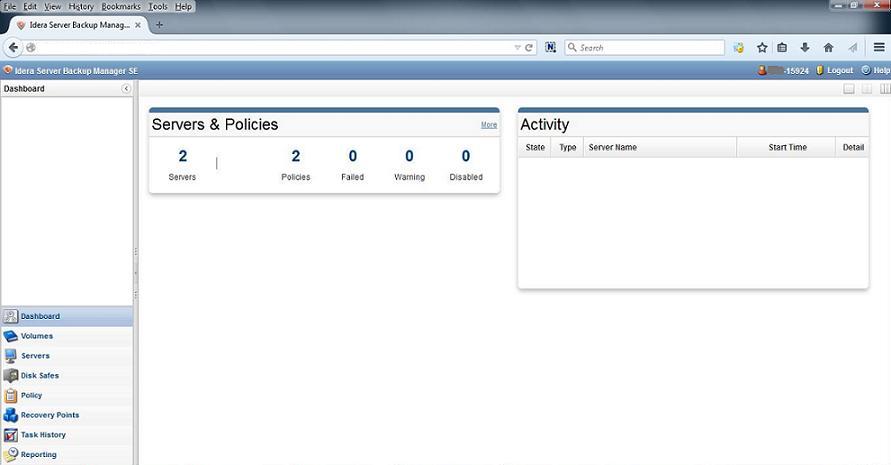Click the Recovery Points cubes icon
Image resolution: width=891 pixels, height=465 pixels.
[10, 415]
